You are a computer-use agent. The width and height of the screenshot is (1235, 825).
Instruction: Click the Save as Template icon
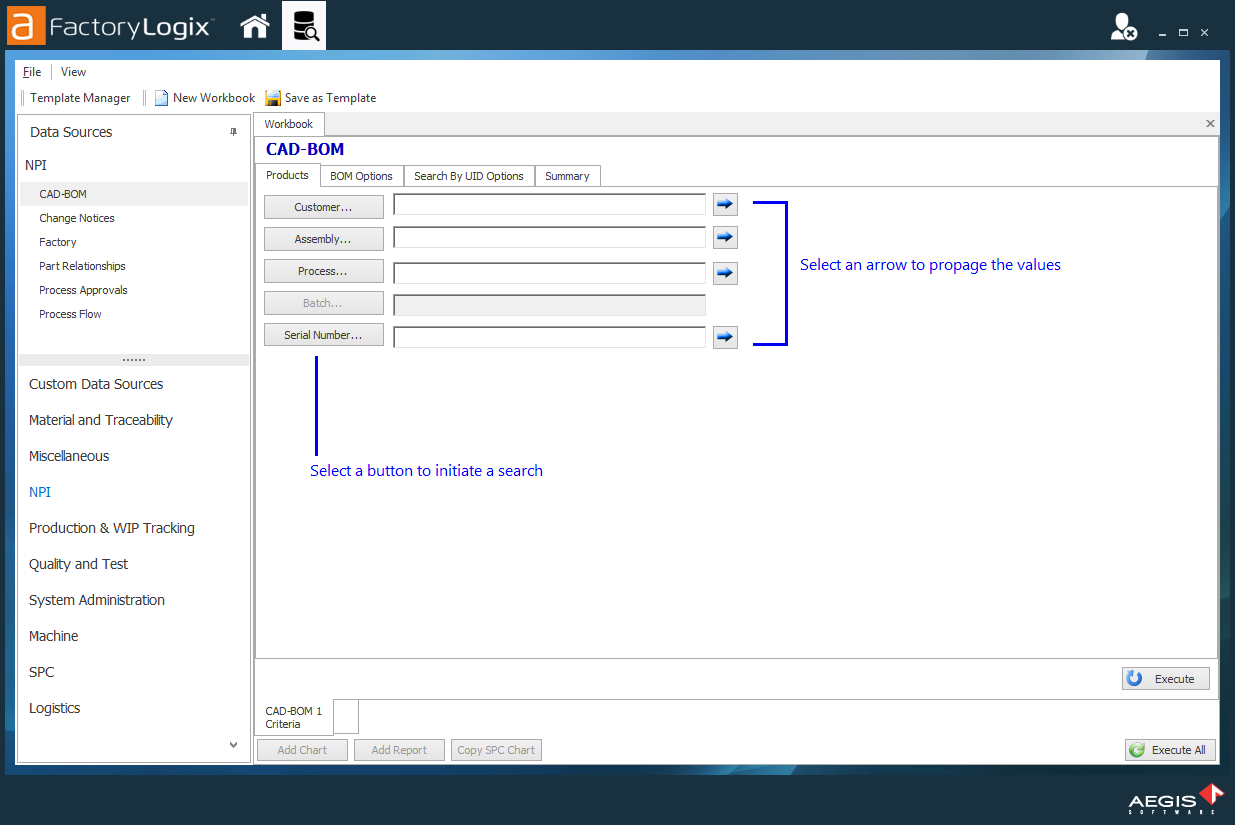[x=272, y=97]
